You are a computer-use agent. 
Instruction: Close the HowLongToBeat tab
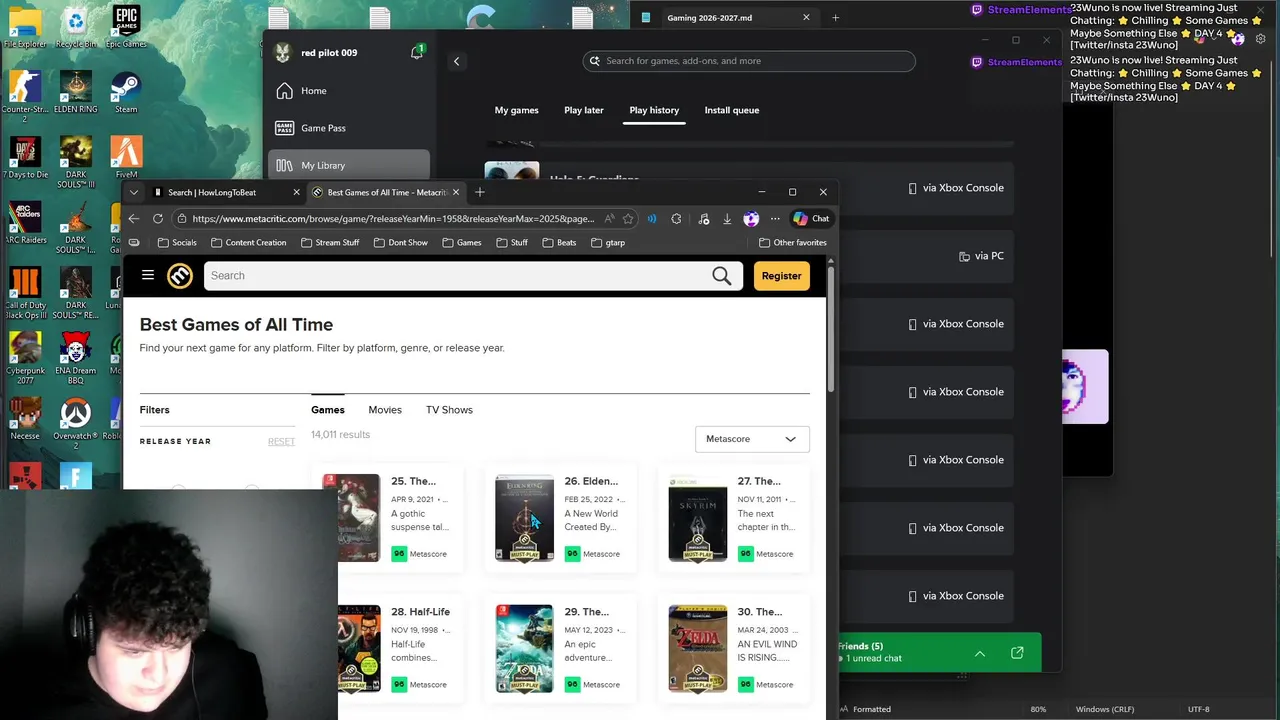tap(296, 192)
